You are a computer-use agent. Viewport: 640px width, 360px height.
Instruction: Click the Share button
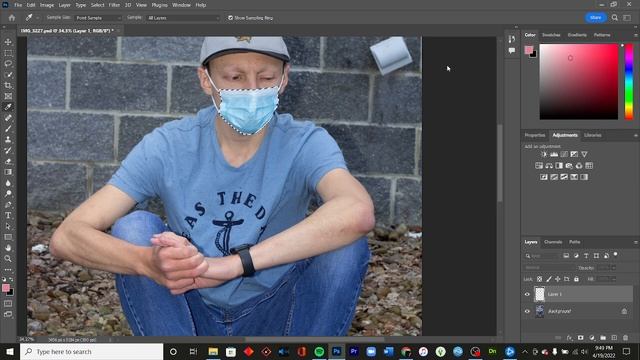596,18
